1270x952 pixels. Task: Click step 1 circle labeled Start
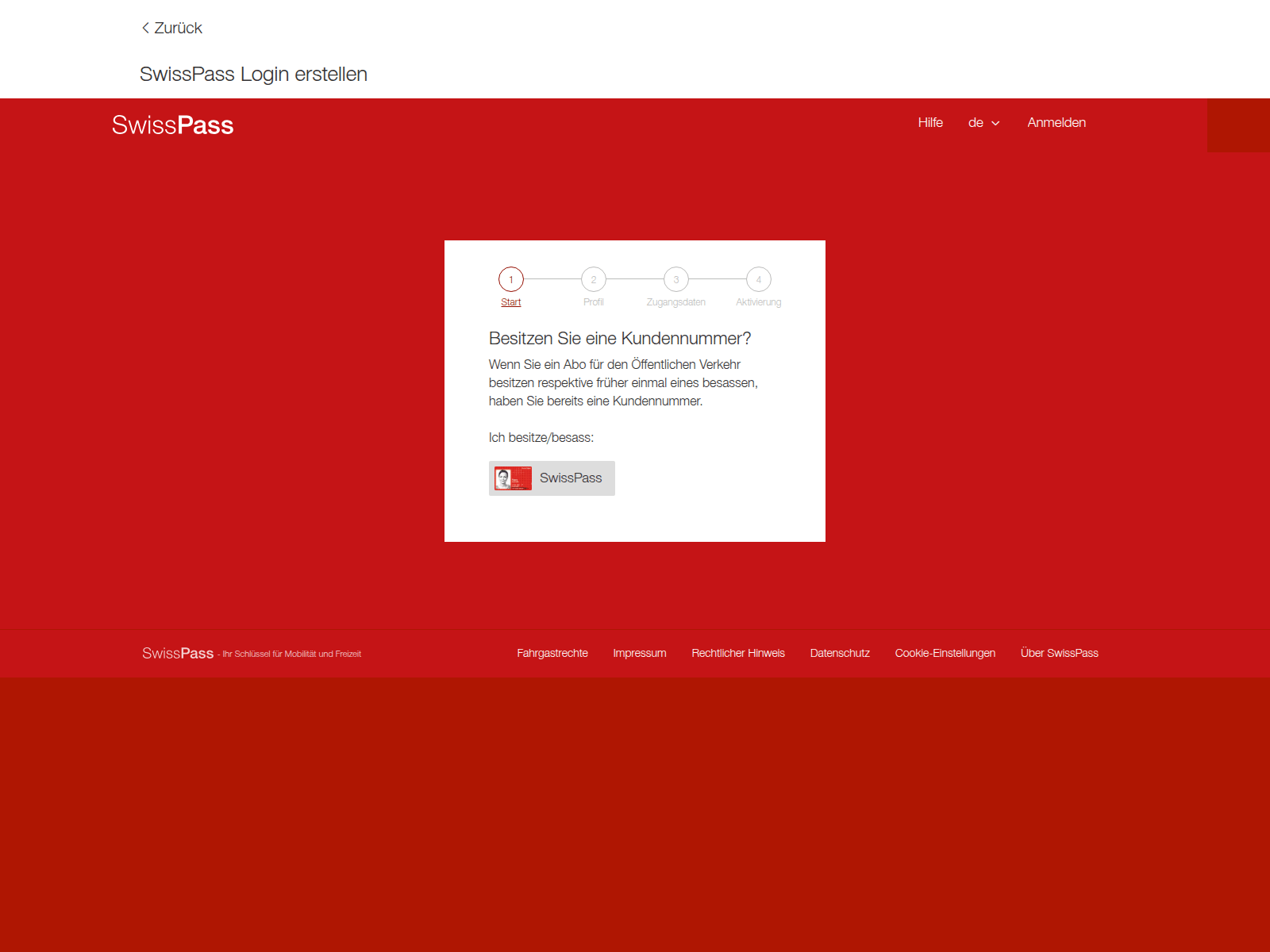[x=510, y=279]
